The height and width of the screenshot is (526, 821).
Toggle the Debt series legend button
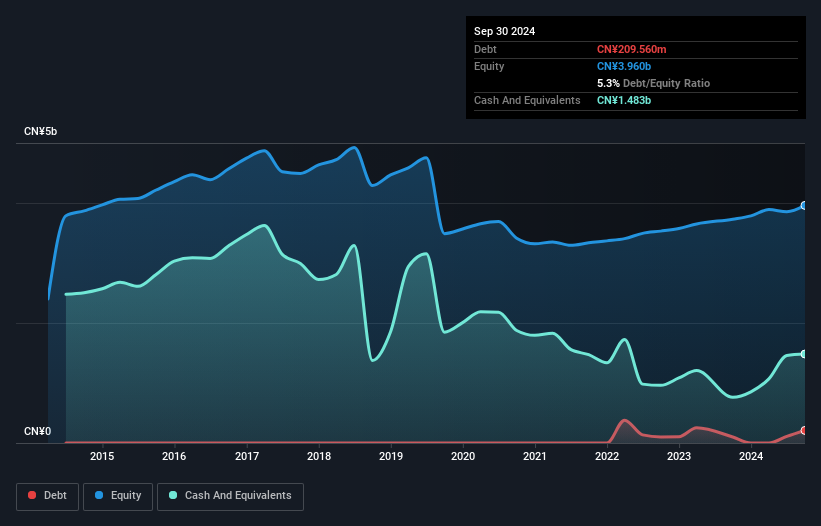click(x=48, y=496)
